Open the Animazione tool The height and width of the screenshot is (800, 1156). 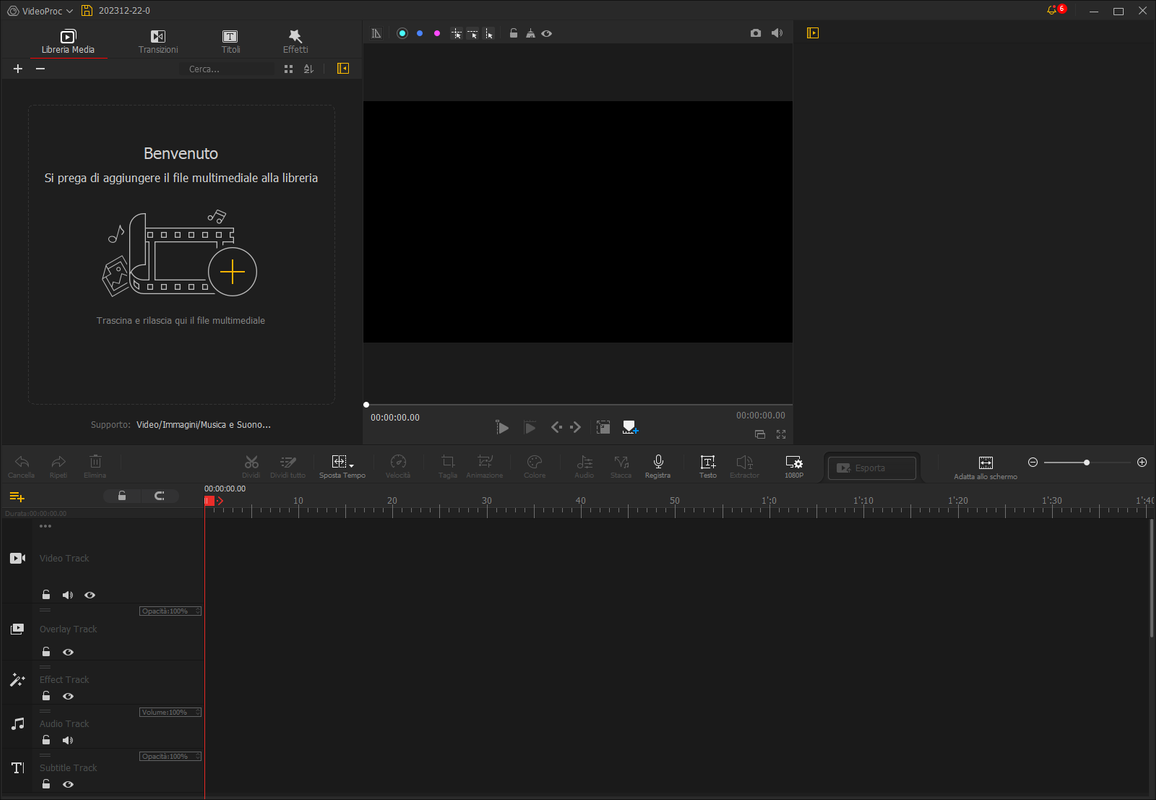click(x=484, y=467)
